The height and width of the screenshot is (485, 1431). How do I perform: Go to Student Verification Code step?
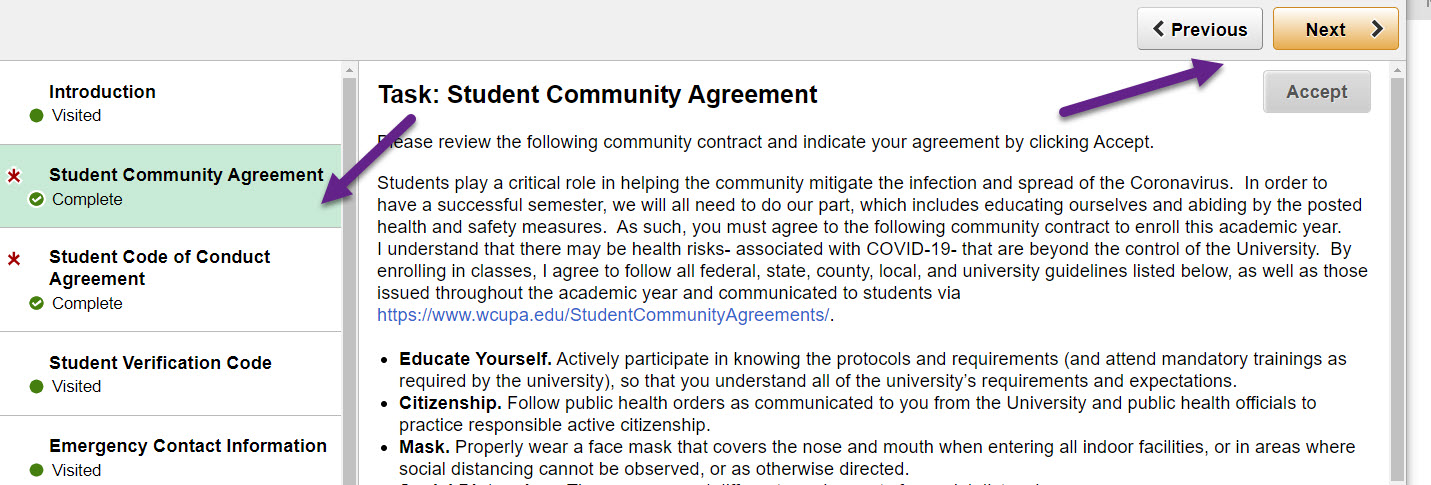(x=160, y=363)
